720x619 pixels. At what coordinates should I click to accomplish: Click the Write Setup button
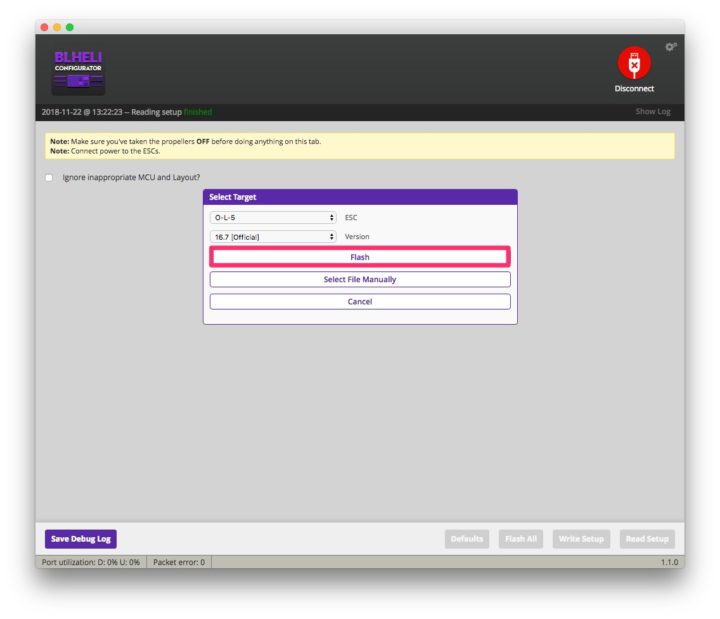click(x=581, y=539)
